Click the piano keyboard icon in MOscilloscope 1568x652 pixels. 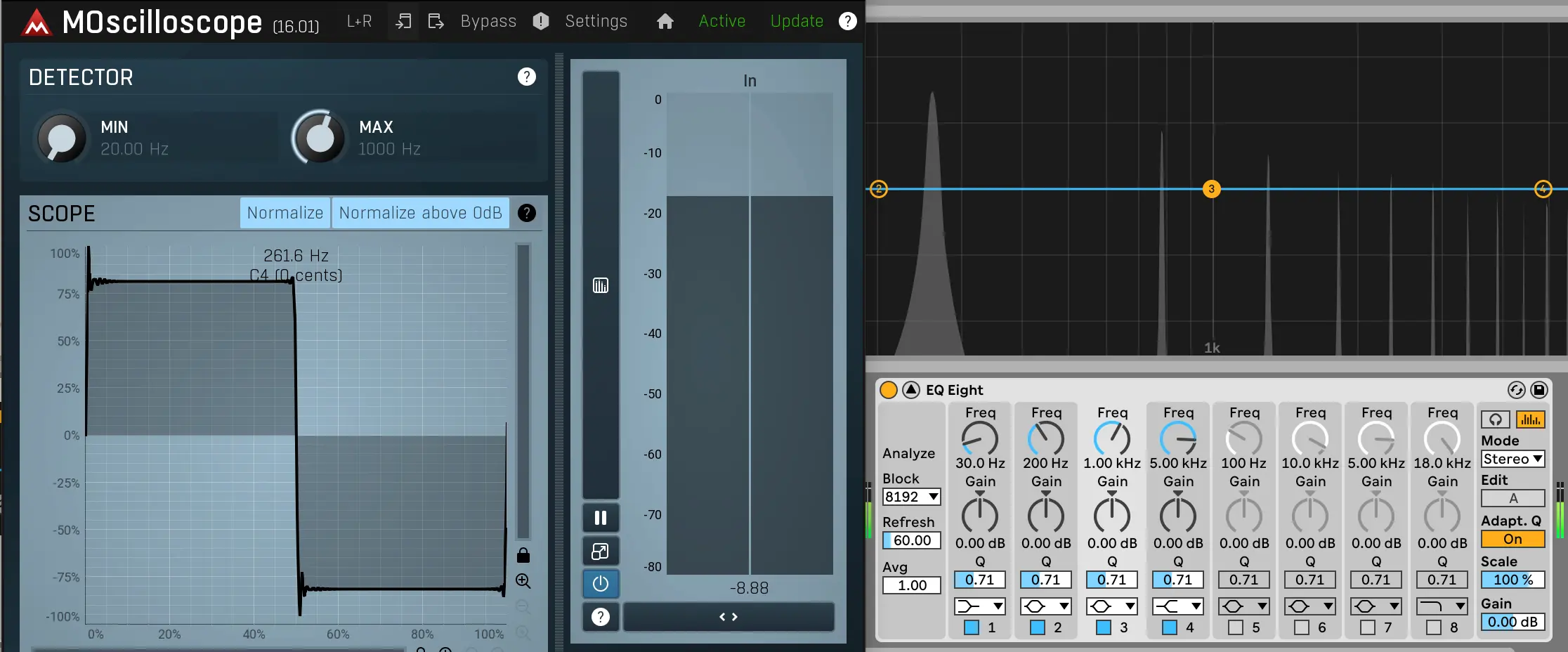click(600, 285)
